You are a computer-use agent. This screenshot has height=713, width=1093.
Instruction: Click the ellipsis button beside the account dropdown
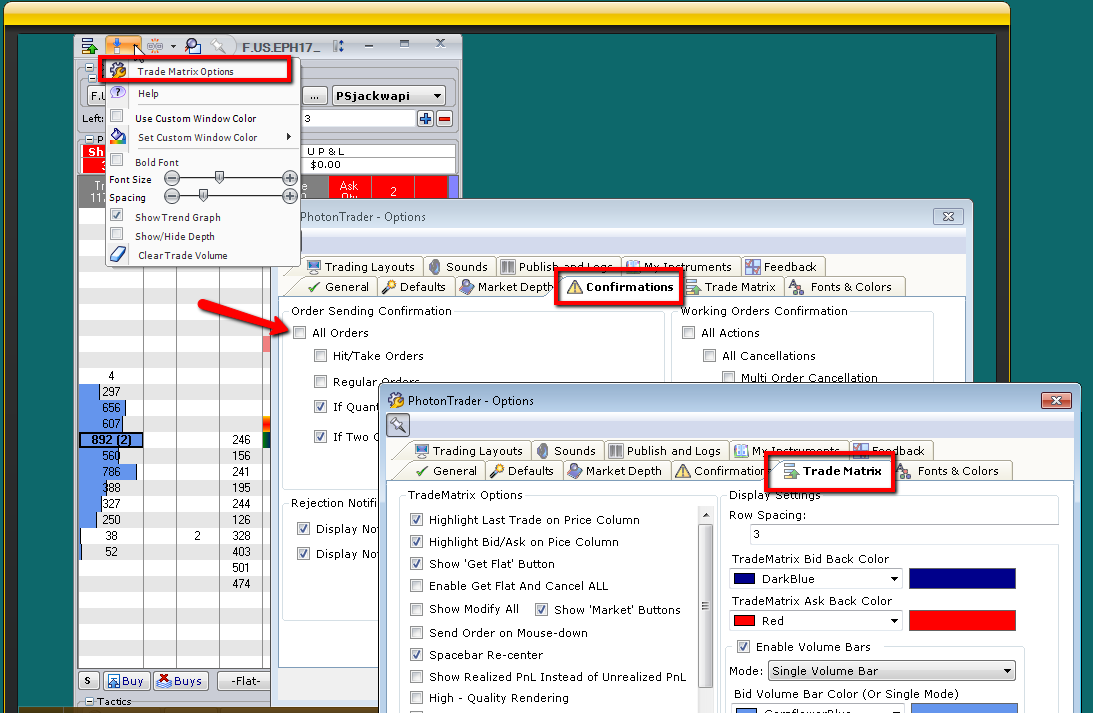click(314, 95)
